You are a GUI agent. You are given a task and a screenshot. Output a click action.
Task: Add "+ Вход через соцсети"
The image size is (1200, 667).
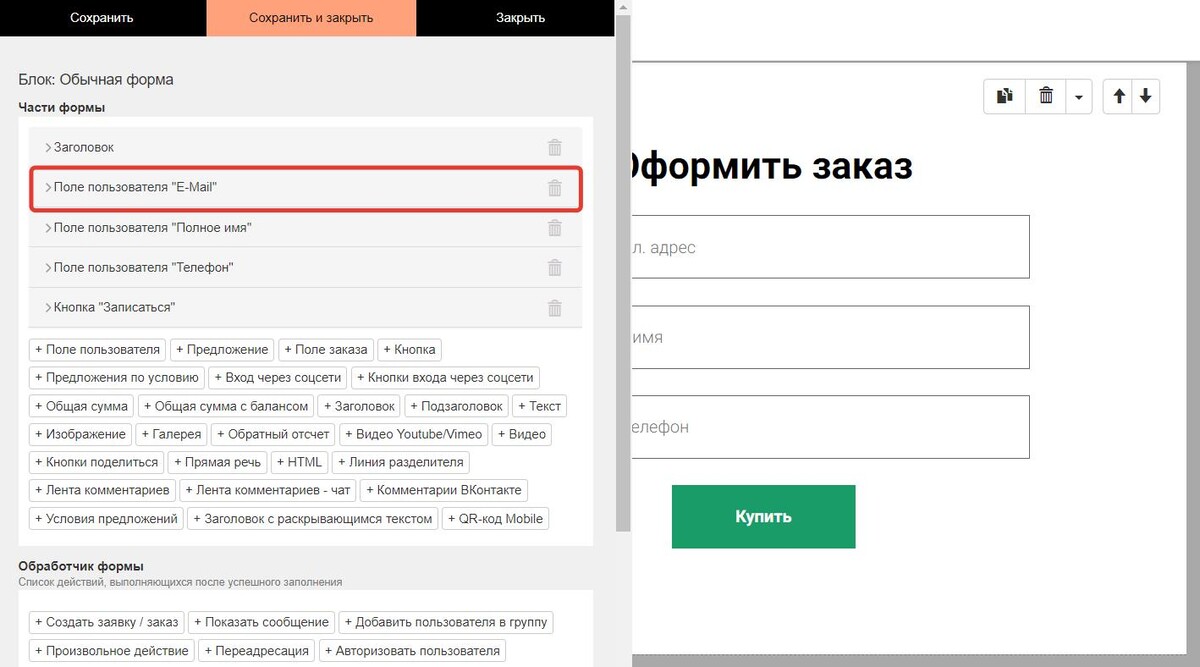click(278, 378)
